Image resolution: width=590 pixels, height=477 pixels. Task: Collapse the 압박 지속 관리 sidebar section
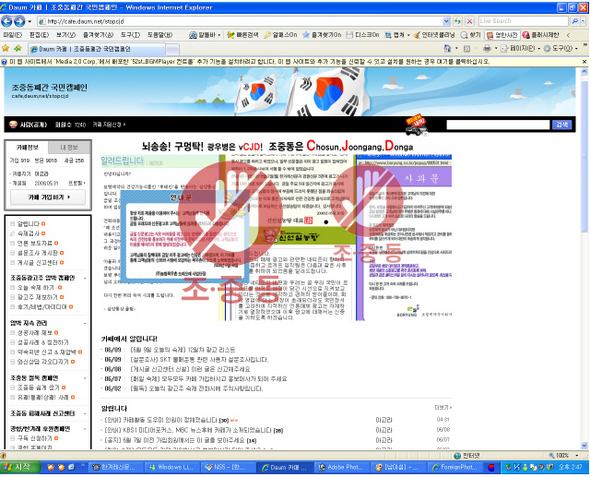pos(85,323)
